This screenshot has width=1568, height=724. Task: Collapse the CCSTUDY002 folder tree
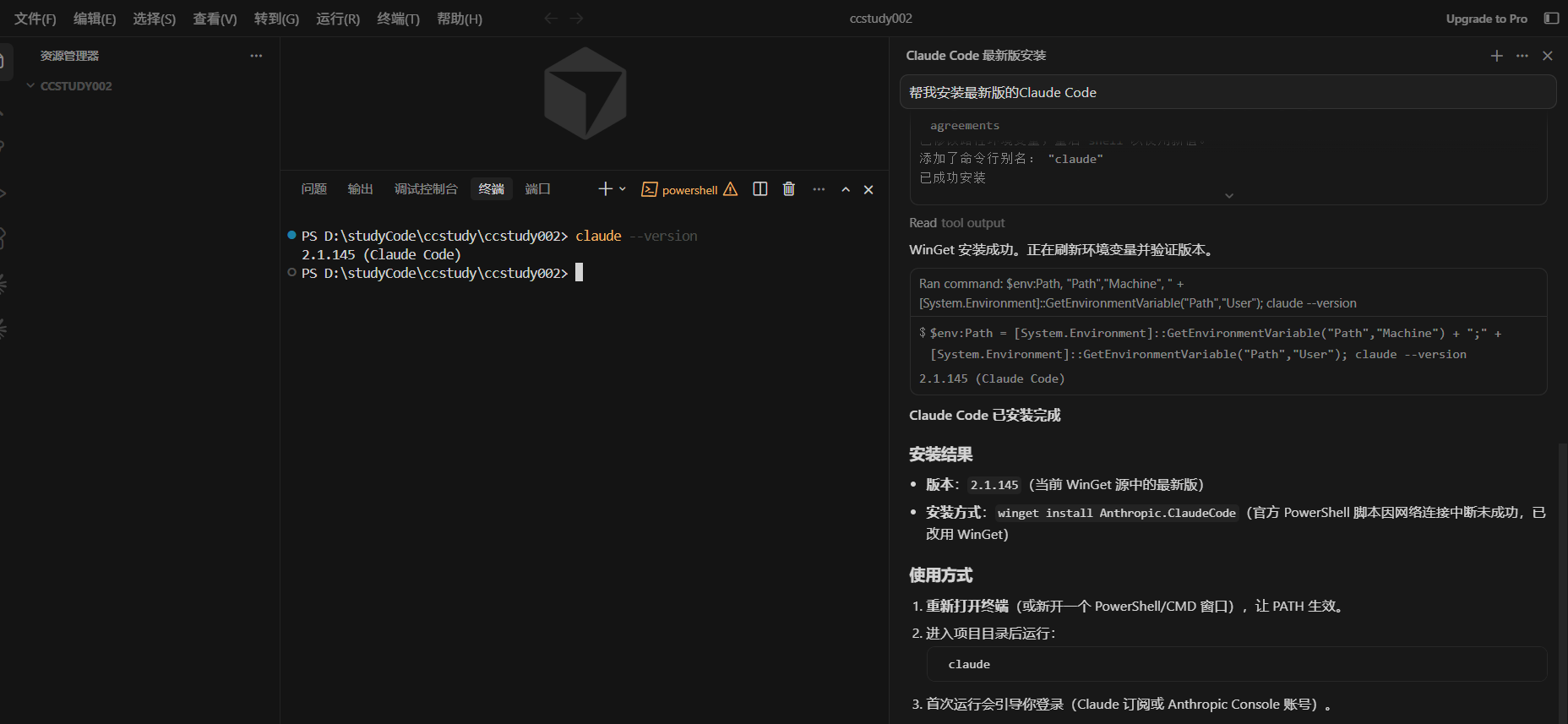tap(30, 86)
